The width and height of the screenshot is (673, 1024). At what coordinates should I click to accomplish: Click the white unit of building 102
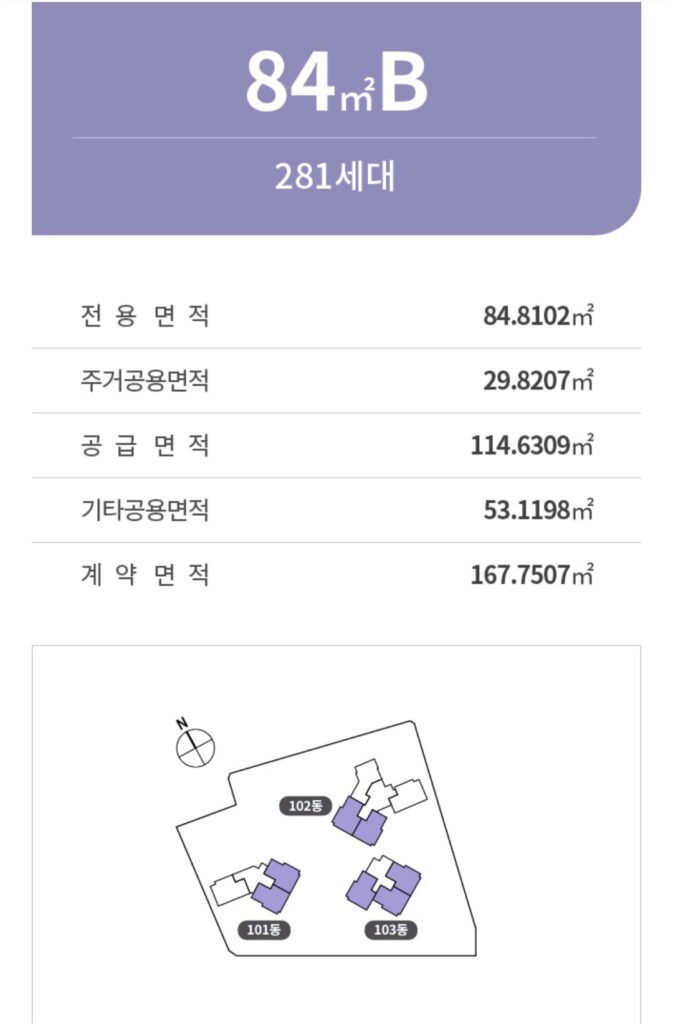click(x=392, y=786)
